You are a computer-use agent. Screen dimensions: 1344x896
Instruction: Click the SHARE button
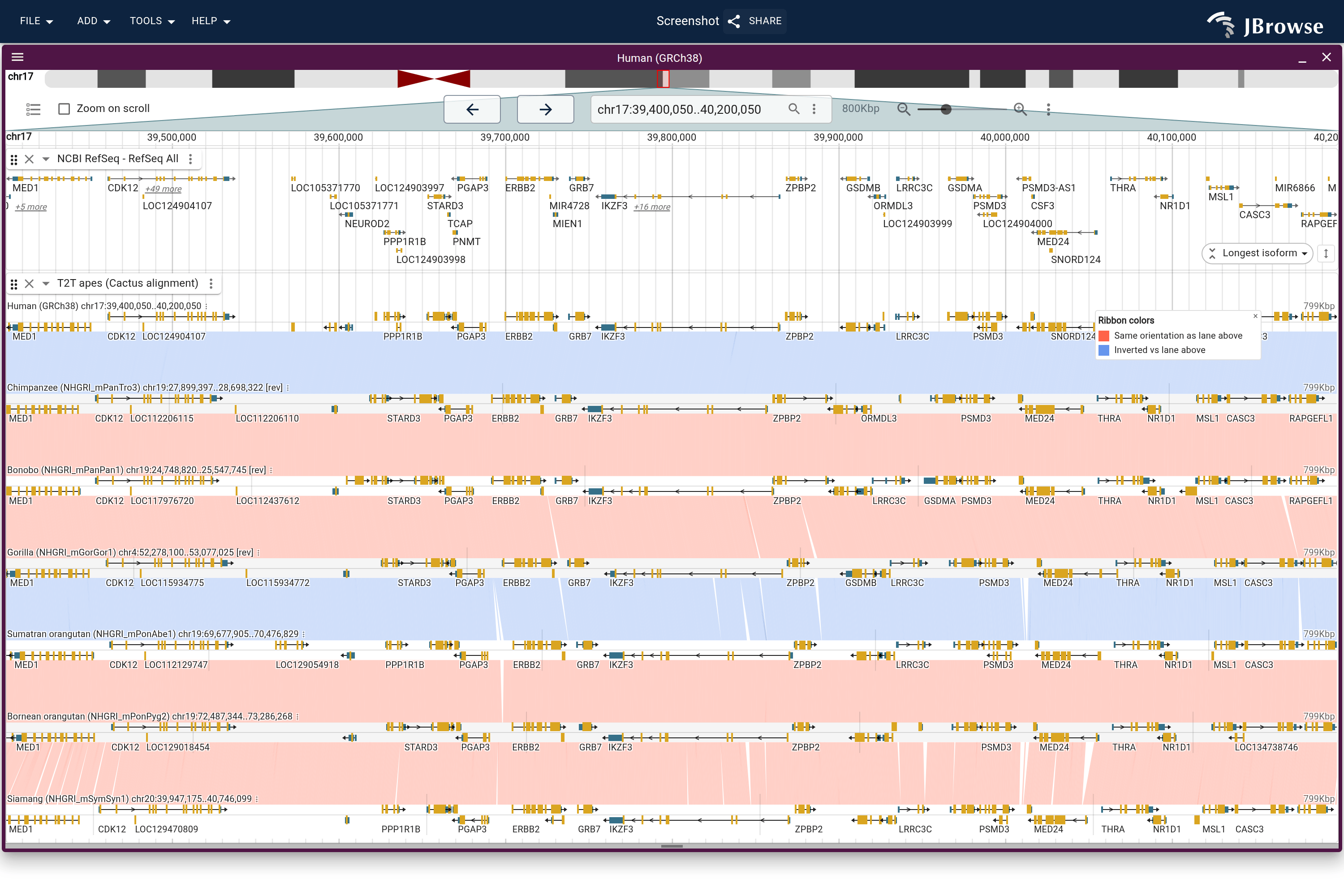click(755, 21)
